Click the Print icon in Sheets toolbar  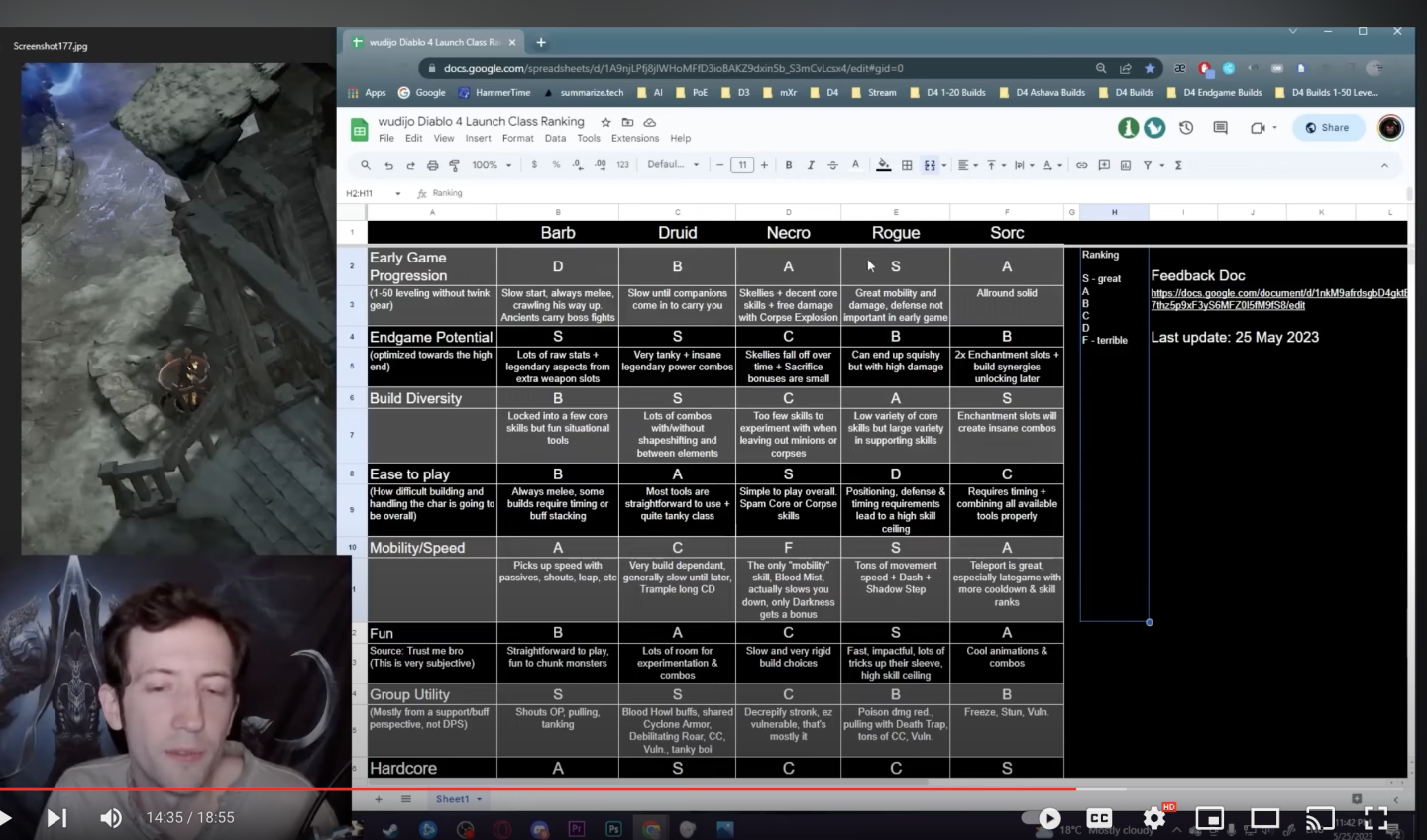coord(432,165)
